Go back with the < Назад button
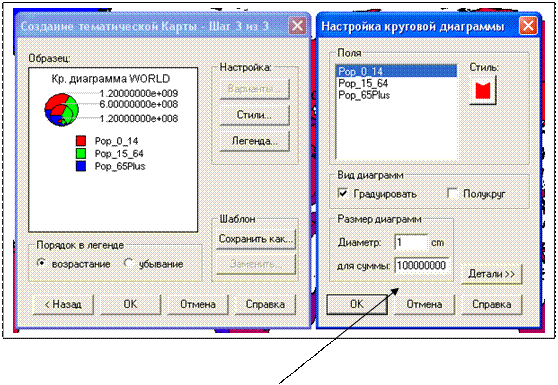 [x=63, y=304]
